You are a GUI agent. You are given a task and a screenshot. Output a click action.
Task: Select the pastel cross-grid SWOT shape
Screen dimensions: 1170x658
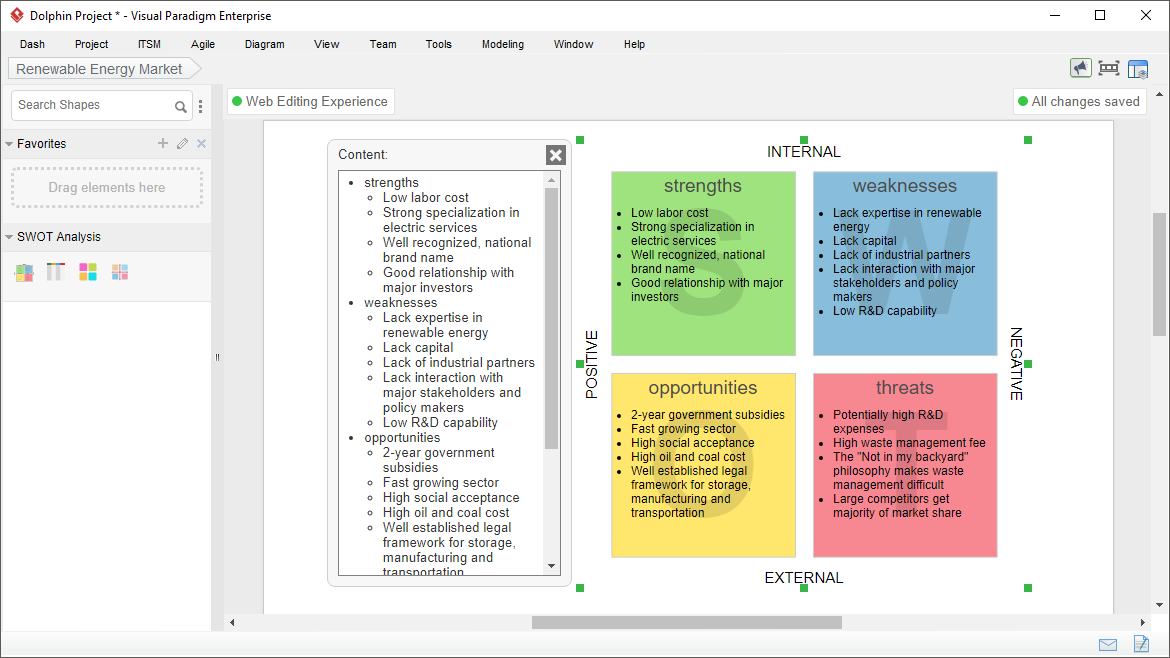119,272
